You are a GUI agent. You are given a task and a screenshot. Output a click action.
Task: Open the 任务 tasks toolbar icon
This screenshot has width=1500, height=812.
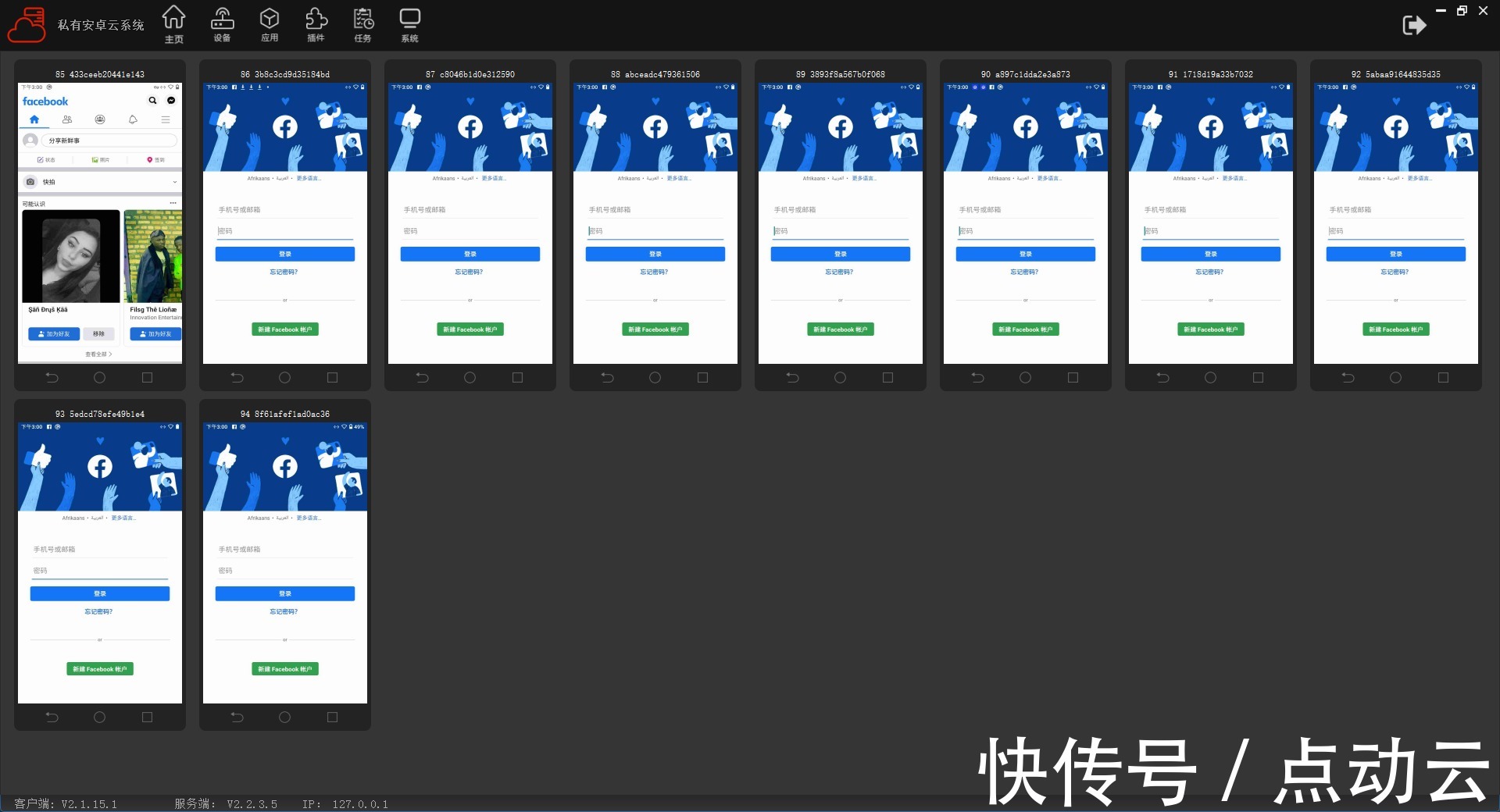[x=363, y=23]
